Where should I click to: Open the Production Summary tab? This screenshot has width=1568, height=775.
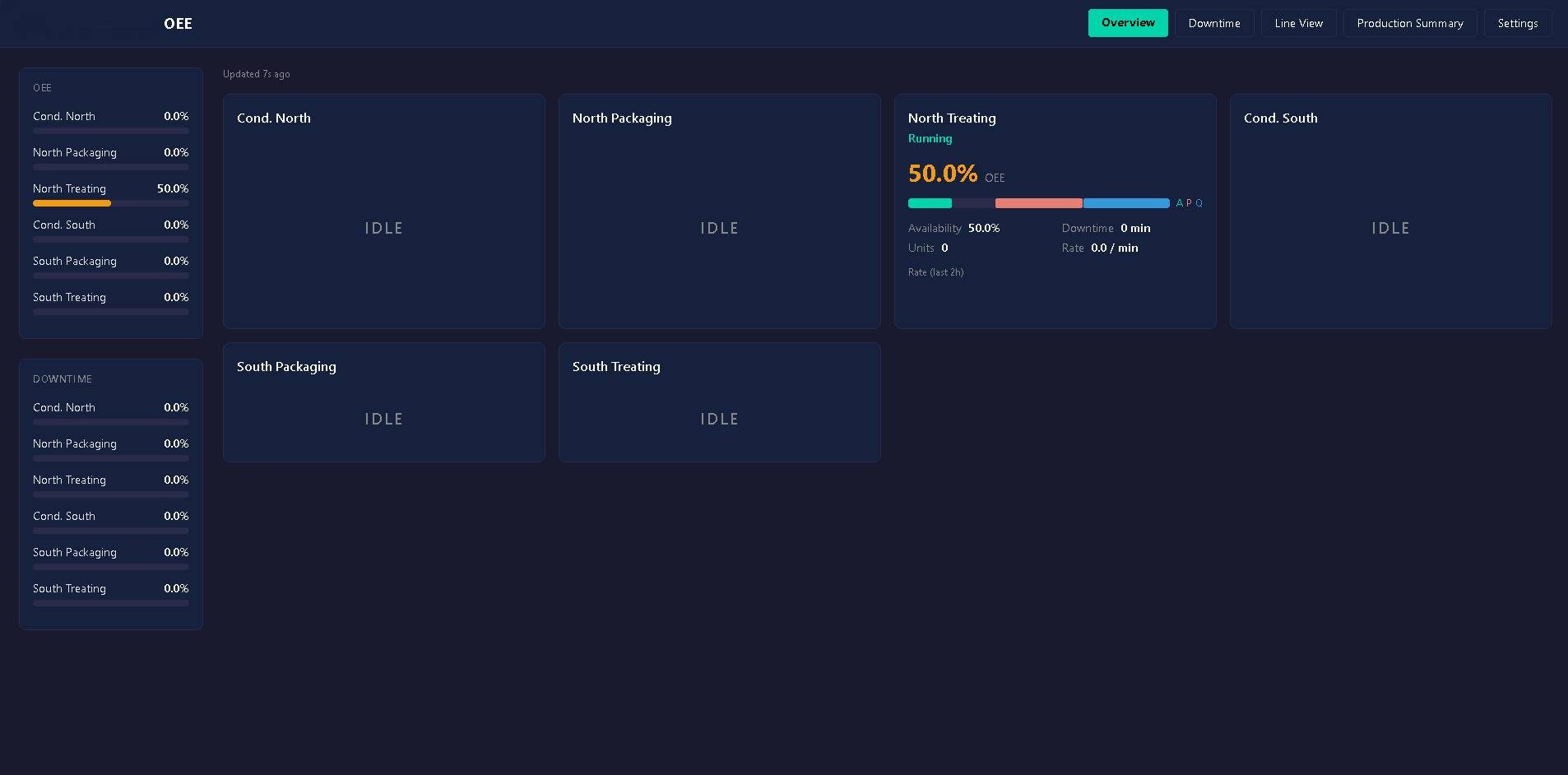(x=1410, y=23)
